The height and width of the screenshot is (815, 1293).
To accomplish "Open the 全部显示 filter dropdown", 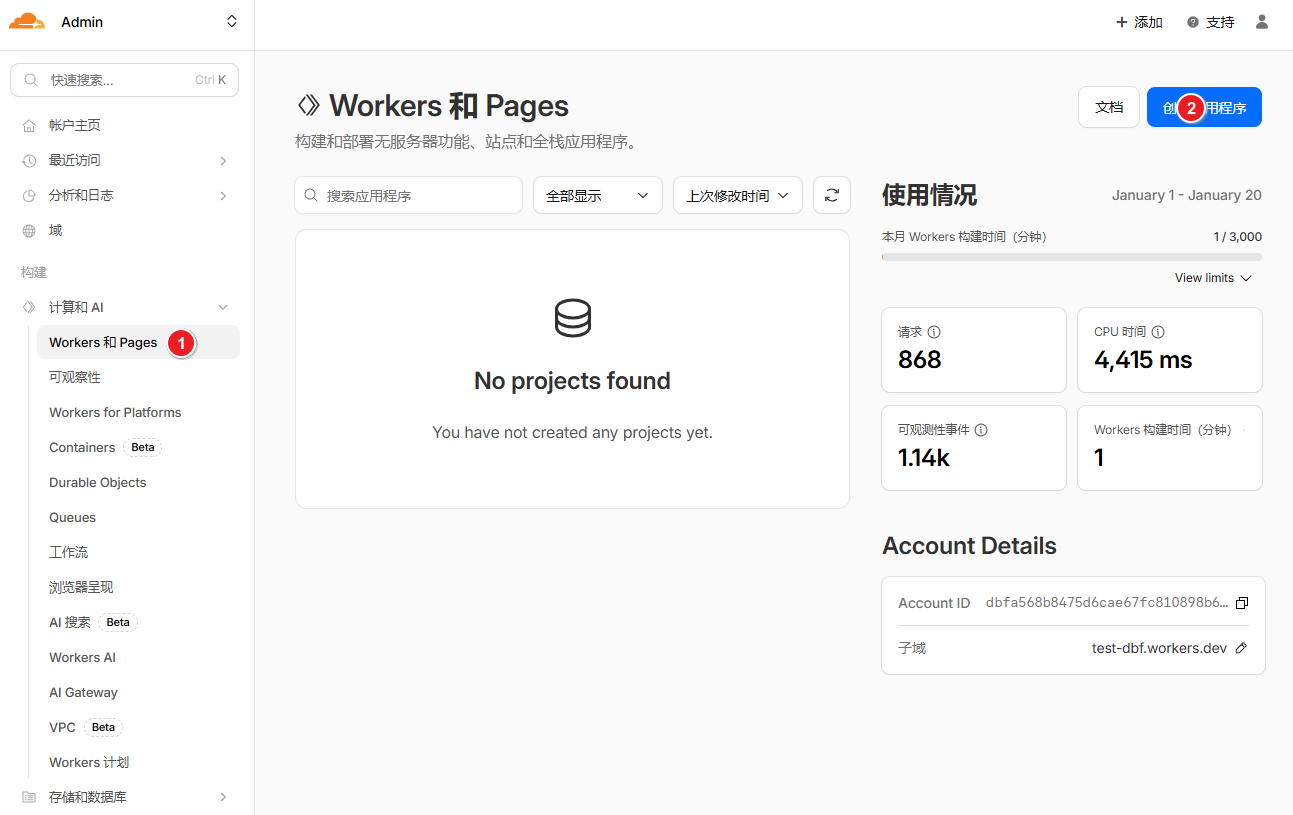I will pos(597,196).
